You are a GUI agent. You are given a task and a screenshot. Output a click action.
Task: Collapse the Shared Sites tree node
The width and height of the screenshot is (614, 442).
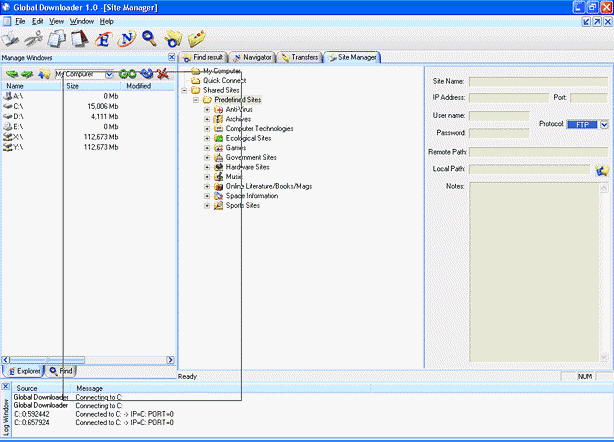tap(184, 90)
